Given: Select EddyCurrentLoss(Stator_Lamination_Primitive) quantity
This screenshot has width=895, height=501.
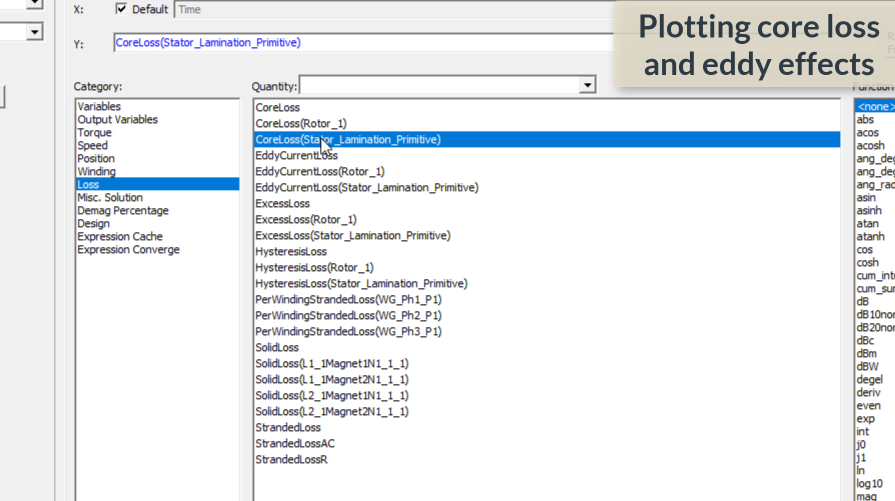Looking at the screenshot, I should 366,187.
